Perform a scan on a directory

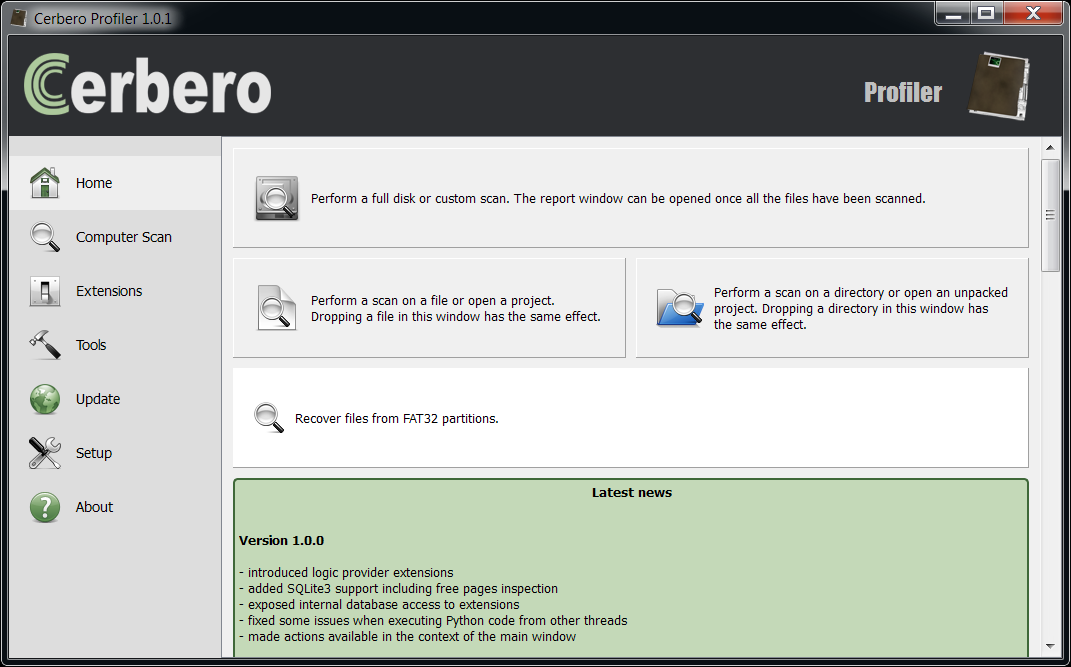tap(832, 308)
